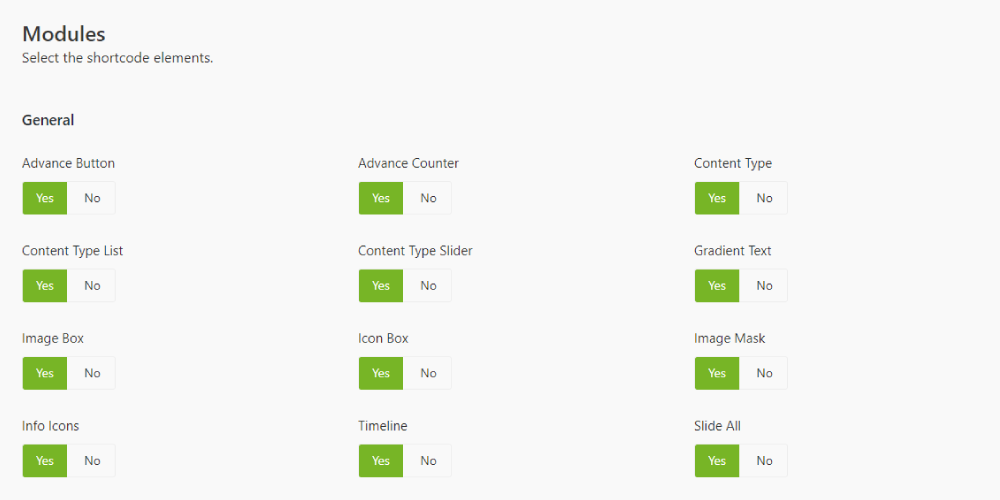Turn off the Image Box module
The width and height of the screenshot is (1000, 500).
tap(92, 373)
